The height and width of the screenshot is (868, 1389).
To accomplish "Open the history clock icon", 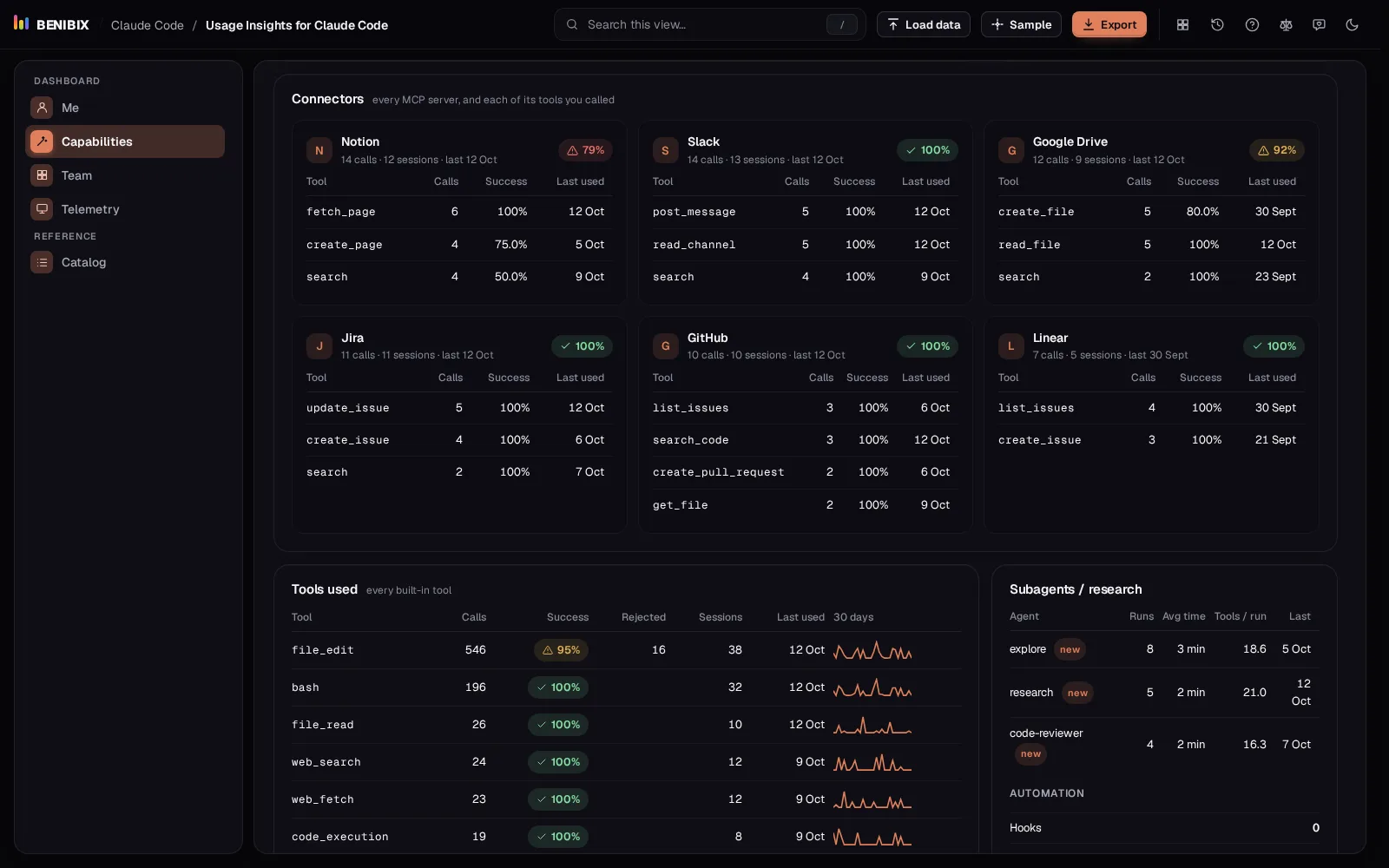I will (1217, 24).
